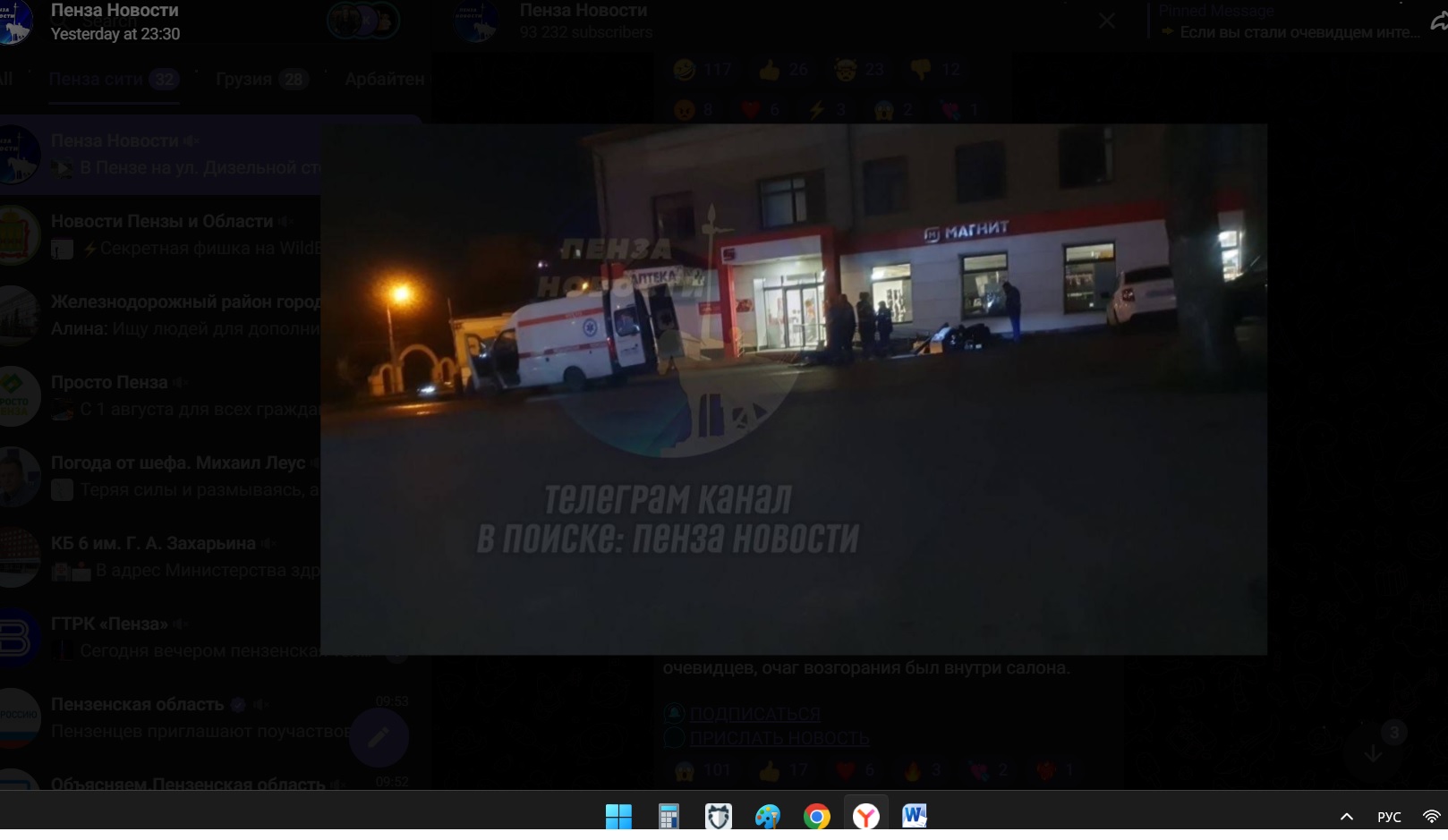Open the РУС language switcher menu
The width and height of the screenshot is (1448, 840).
tap(1389, 816)
